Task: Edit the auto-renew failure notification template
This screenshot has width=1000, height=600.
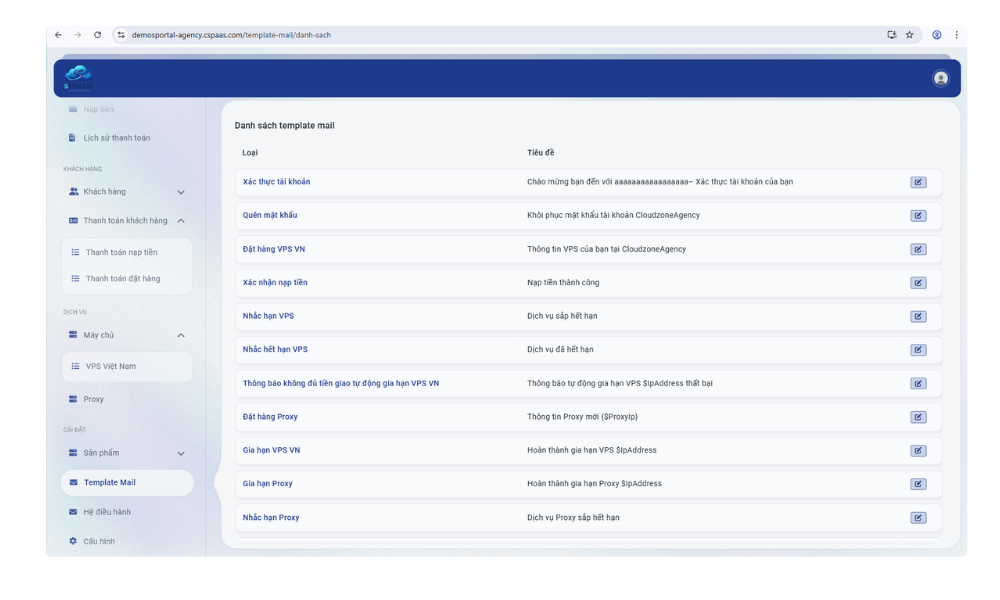Action: [918, 383]
